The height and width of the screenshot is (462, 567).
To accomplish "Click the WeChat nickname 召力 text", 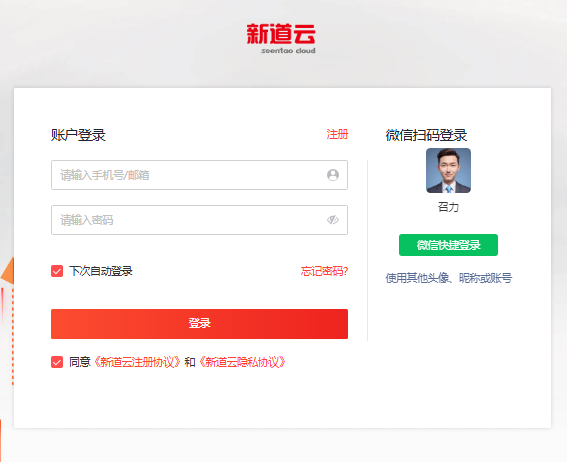I will coord(448,207).
